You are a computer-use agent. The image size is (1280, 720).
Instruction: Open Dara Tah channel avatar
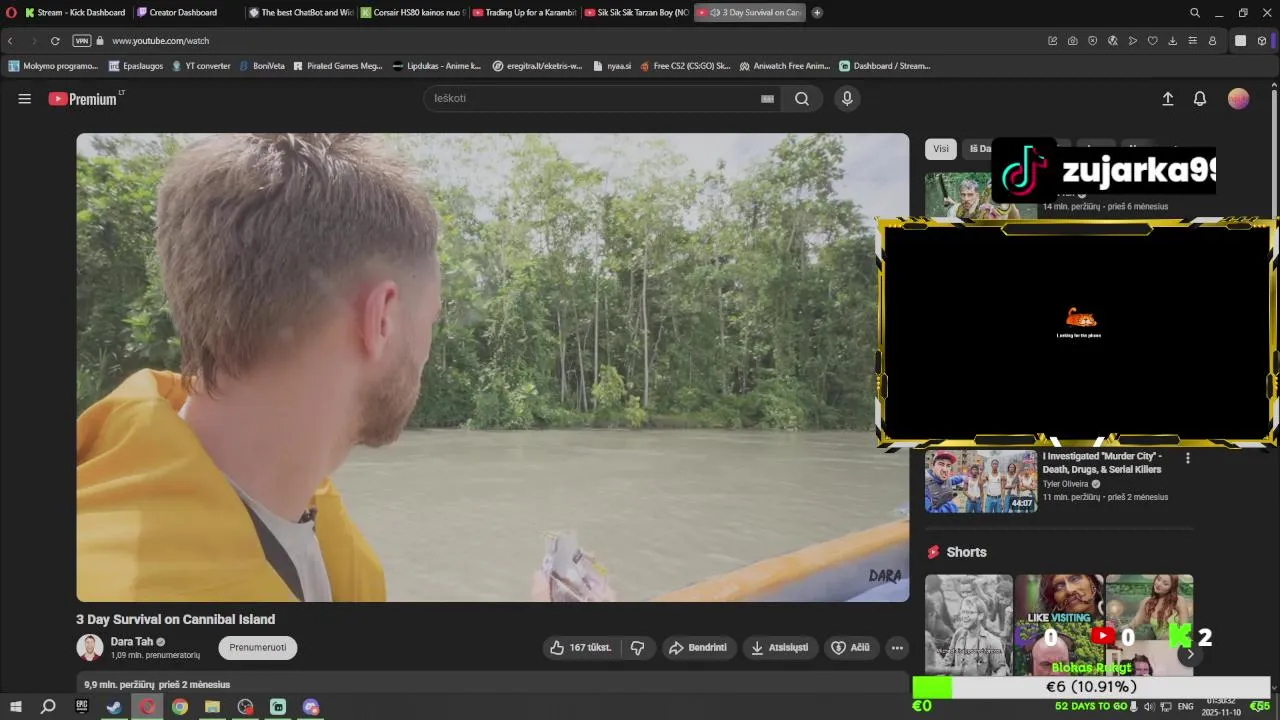point(90,647)
